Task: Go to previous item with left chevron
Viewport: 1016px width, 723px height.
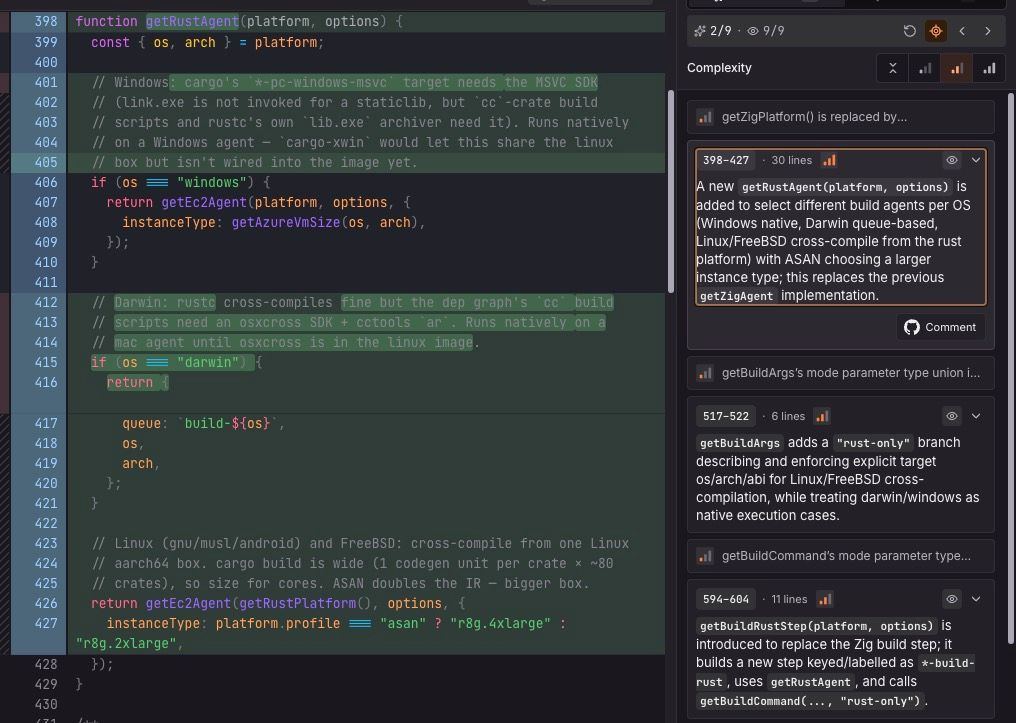Action: click(x=962, y=31)
